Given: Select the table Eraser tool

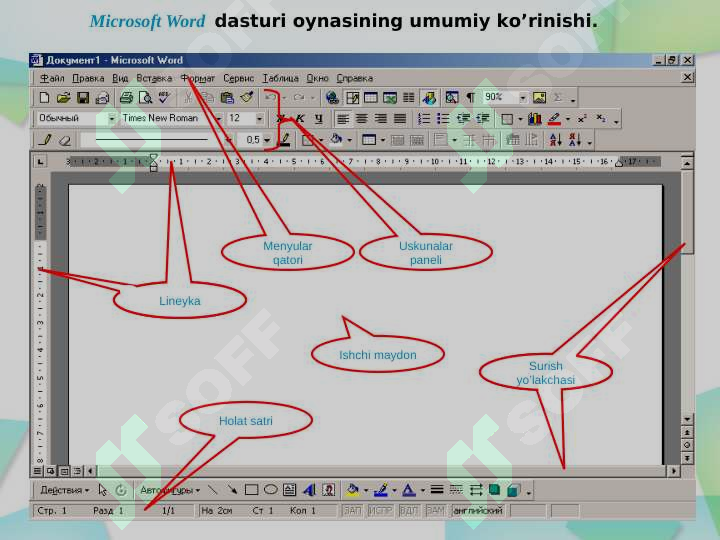Looking at the screenshot, I should (x=65, y=140).
